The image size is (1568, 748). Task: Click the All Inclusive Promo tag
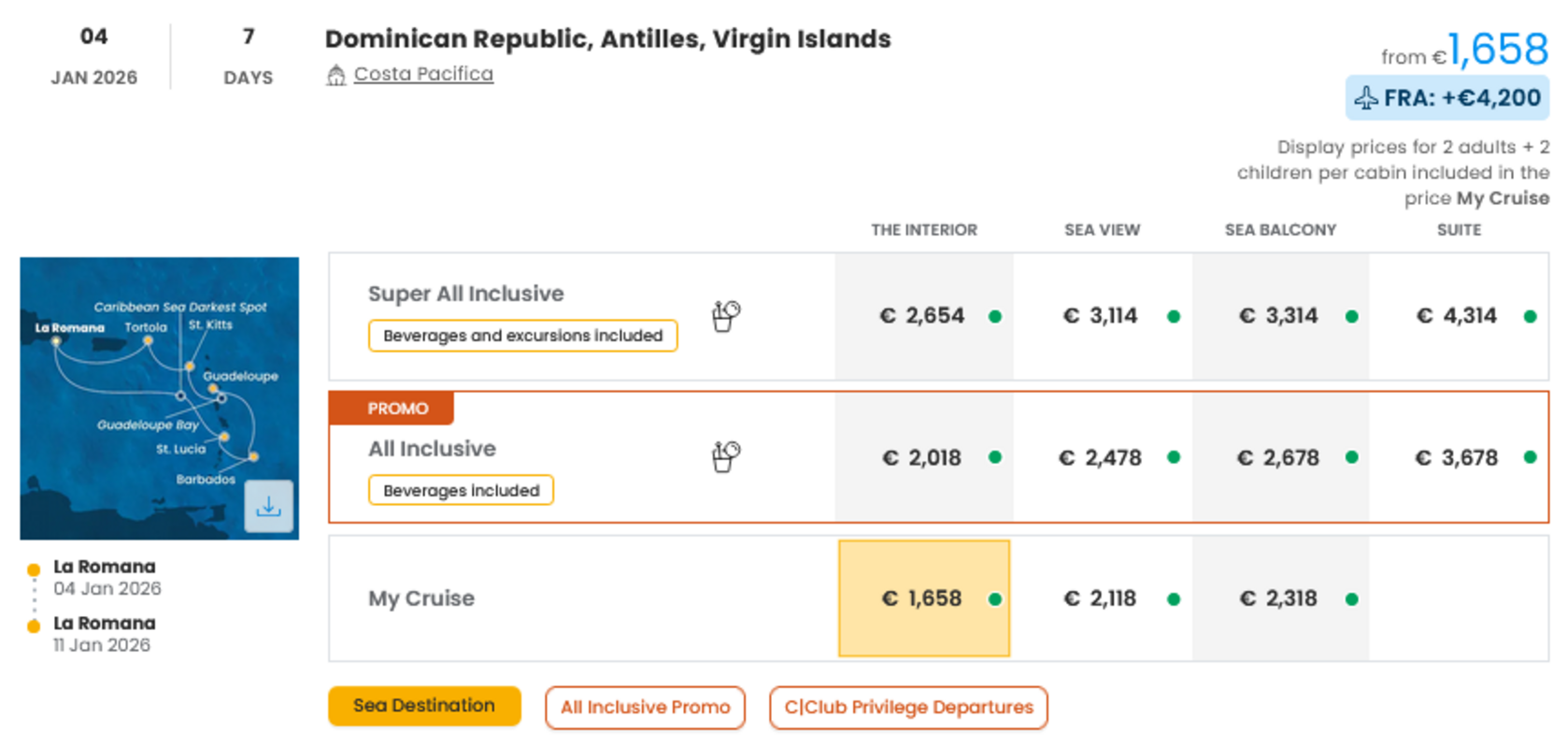tap(645, 708)
